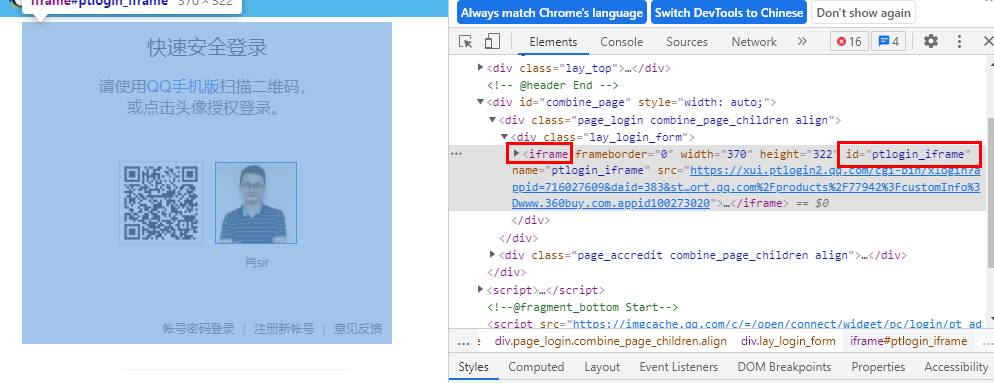Select div.page_login.combine_page_children.align breadcrumb
Viewport: 994px width, 383px height.
pos(611,341)
